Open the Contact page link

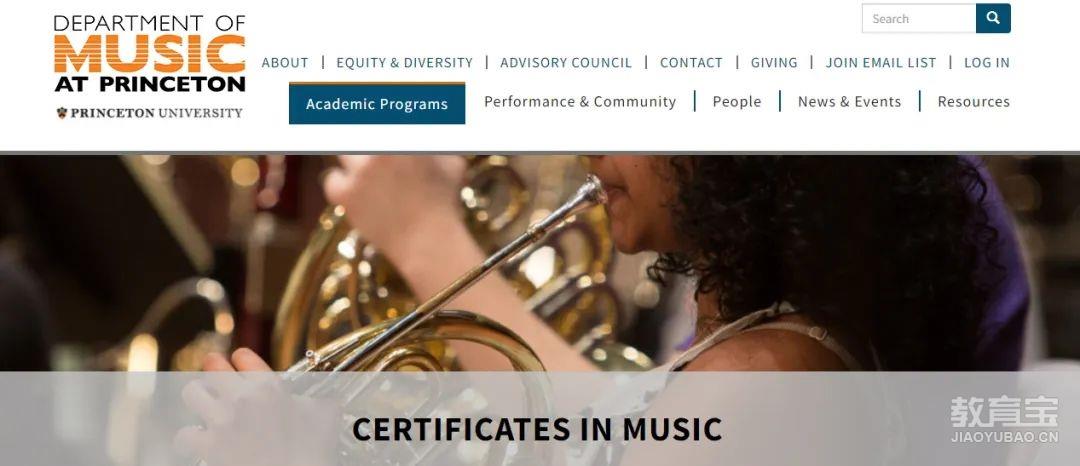pyautogui.click(x=691, y=63)
